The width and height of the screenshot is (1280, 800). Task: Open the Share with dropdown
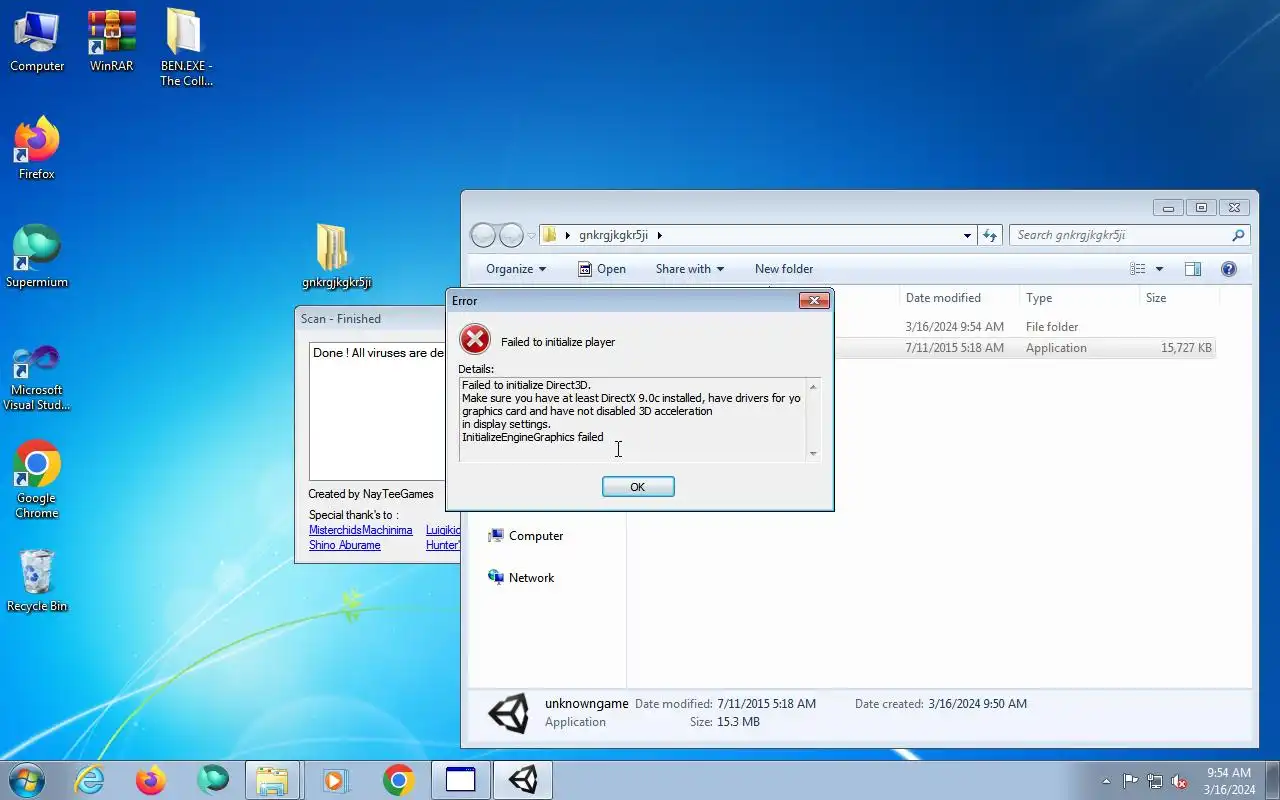pyautogui.click(x=689, y=269)
